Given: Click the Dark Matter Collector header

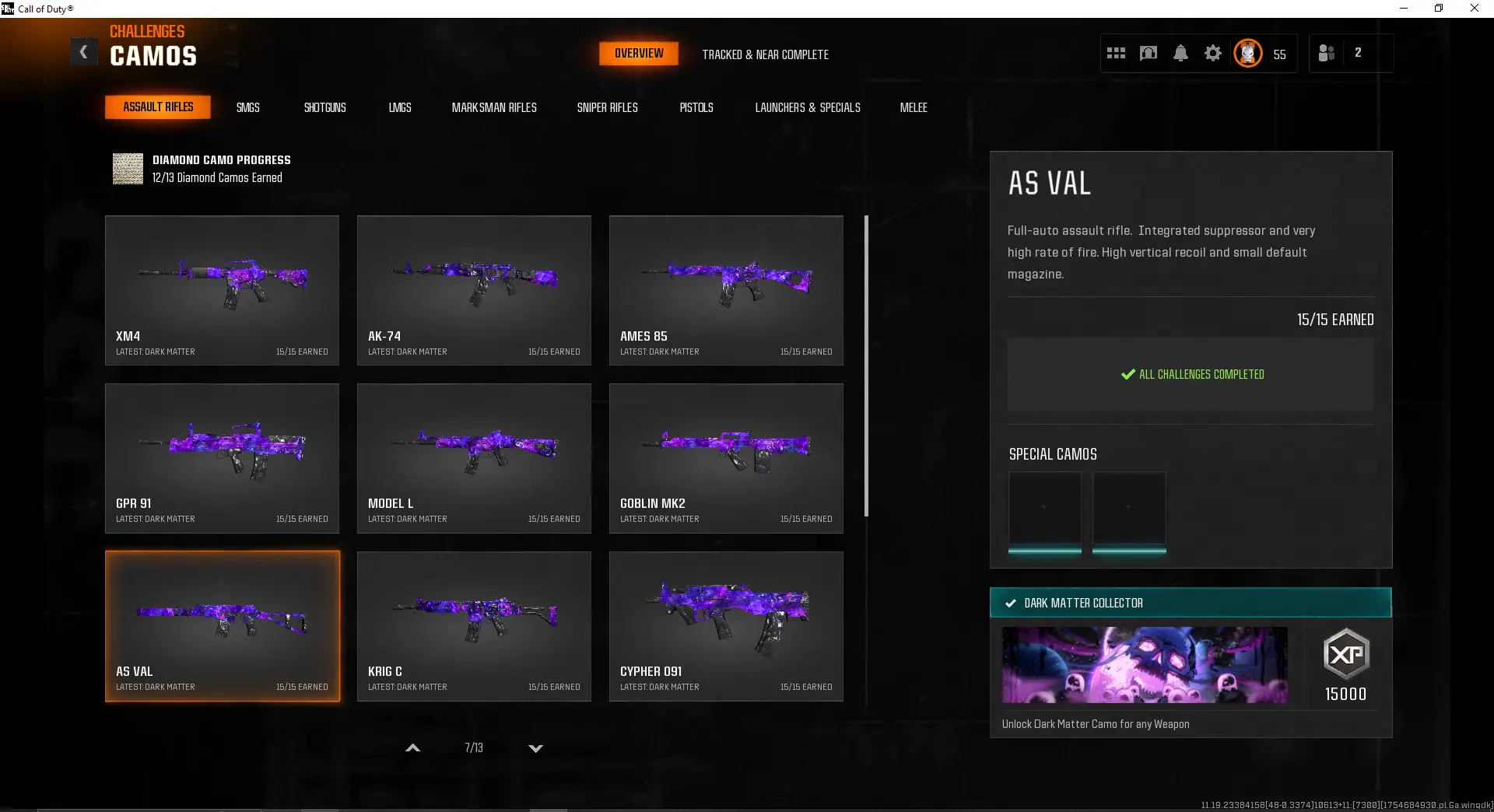Looking at the screenshot, I should tap(1191, 603).
